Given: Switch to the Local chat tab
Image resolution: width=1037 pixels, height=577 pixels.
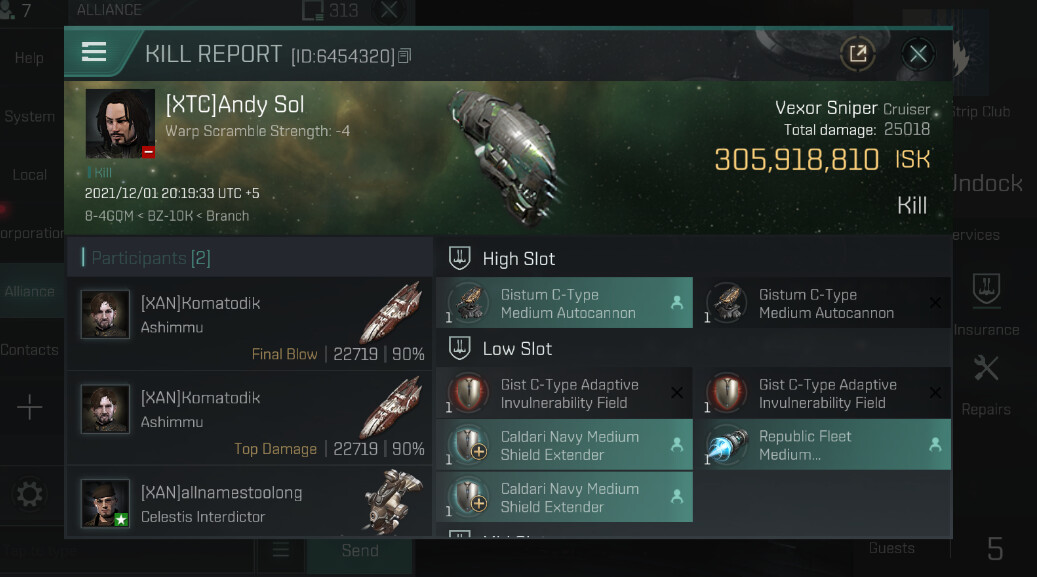Looking at the screenshot, I should (x=30, y=174).
